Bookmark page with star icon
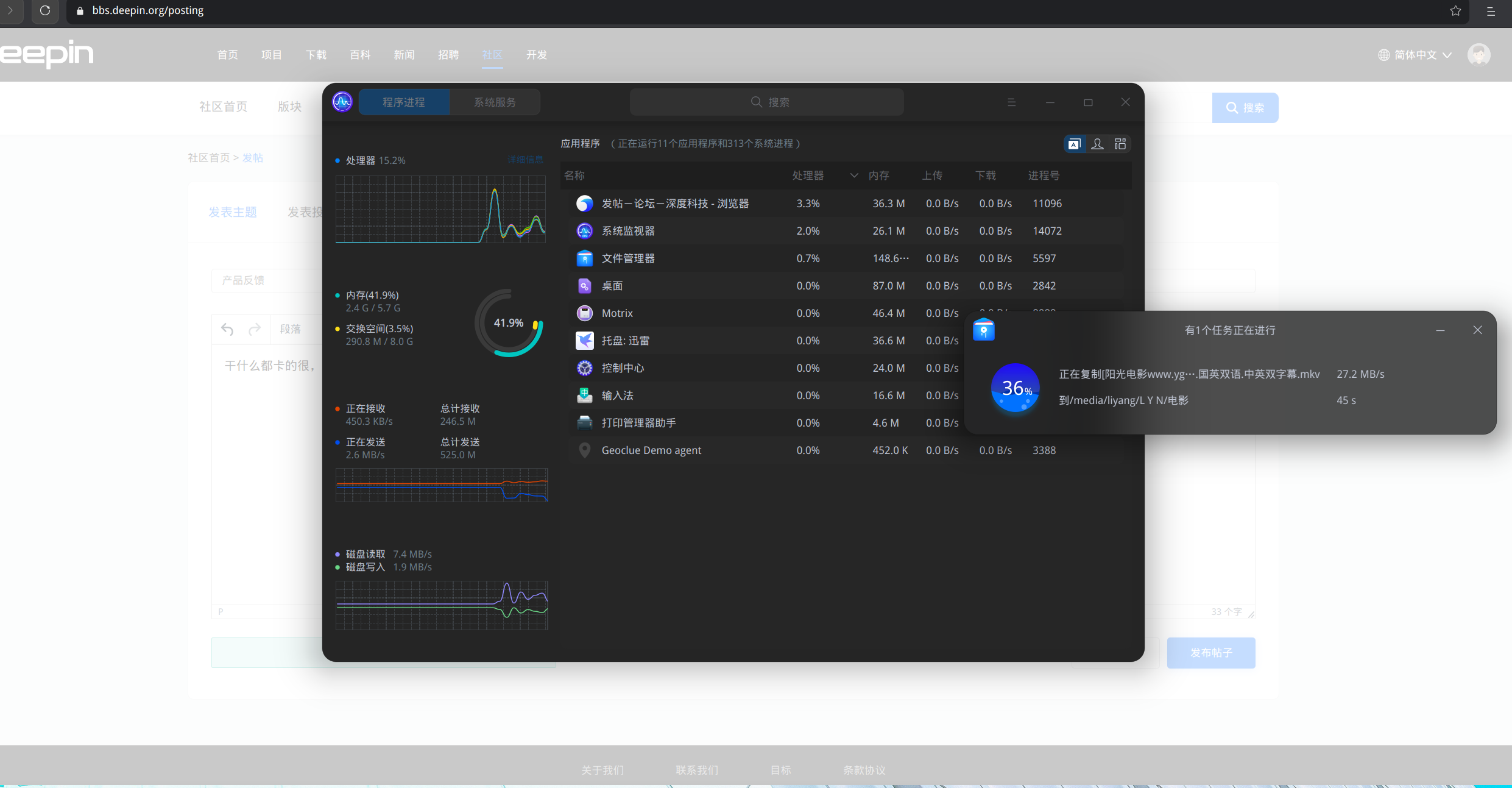The height and width of the screenshot is (788, 1512). pos(1455,10)
